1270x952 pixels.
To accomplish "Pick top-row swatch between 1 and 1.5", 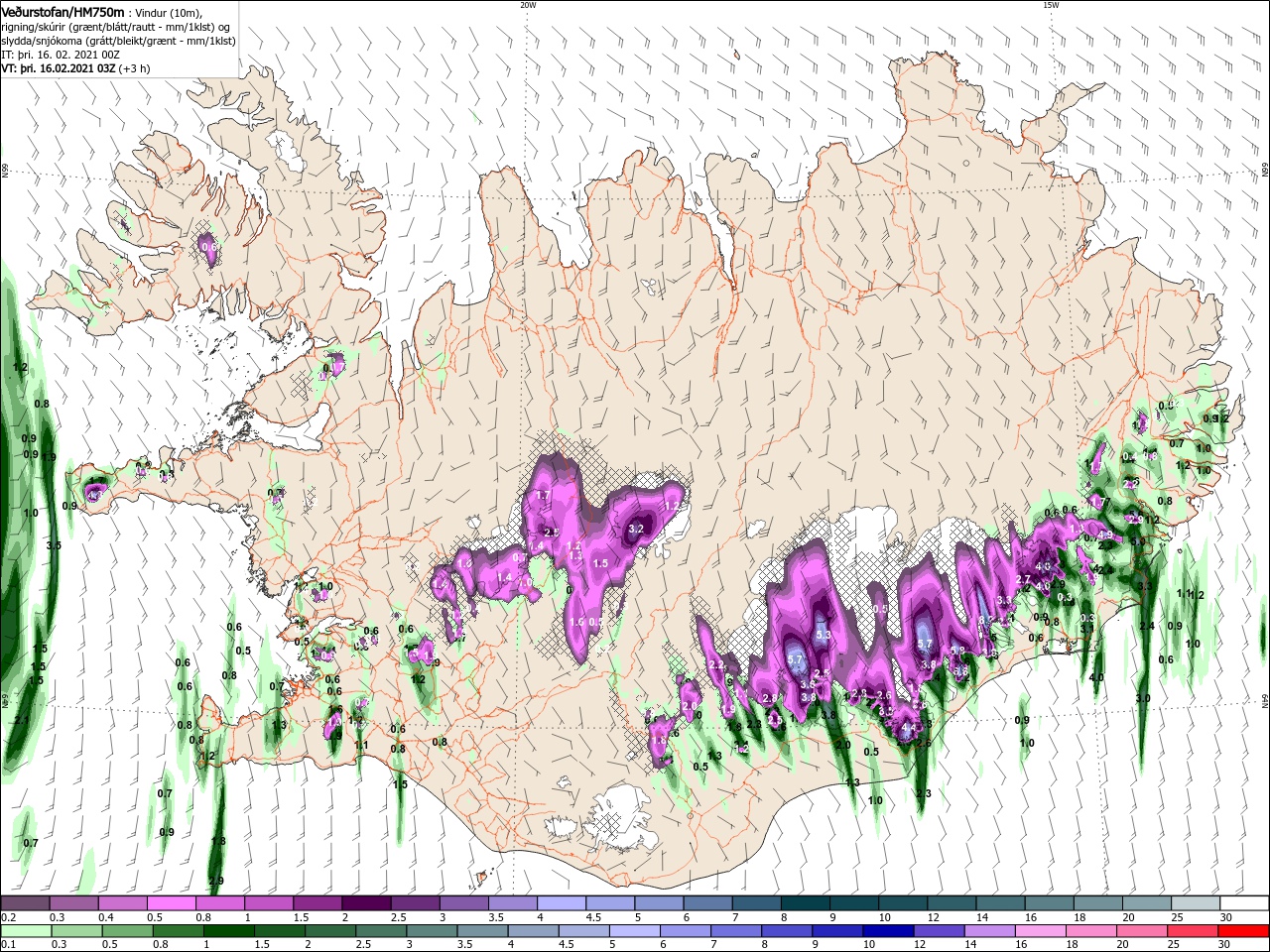I will tap(268, 903).
